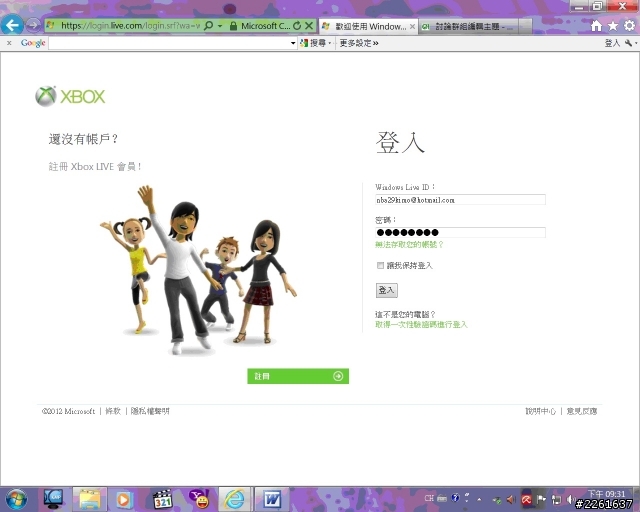Expand the Google search box dropdown
This screenshot has width=640, height=512.
pyautogui.click(x=293, y=43)
